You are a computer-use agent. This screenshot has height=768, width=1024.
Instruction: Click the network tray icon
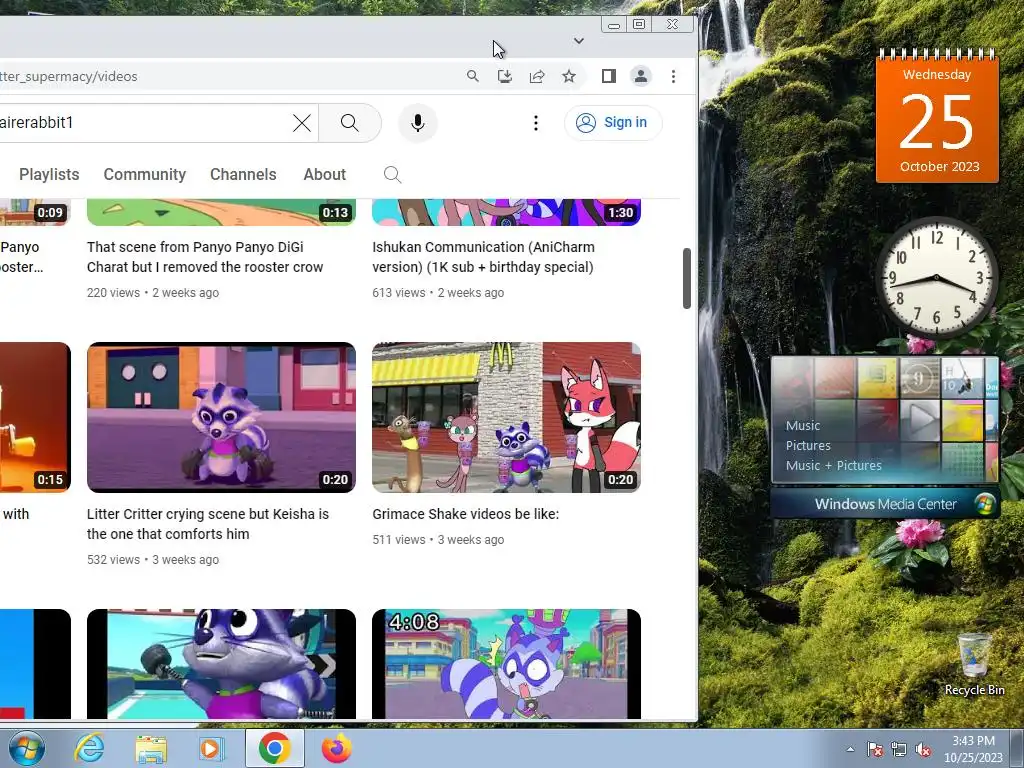[899, 750]
